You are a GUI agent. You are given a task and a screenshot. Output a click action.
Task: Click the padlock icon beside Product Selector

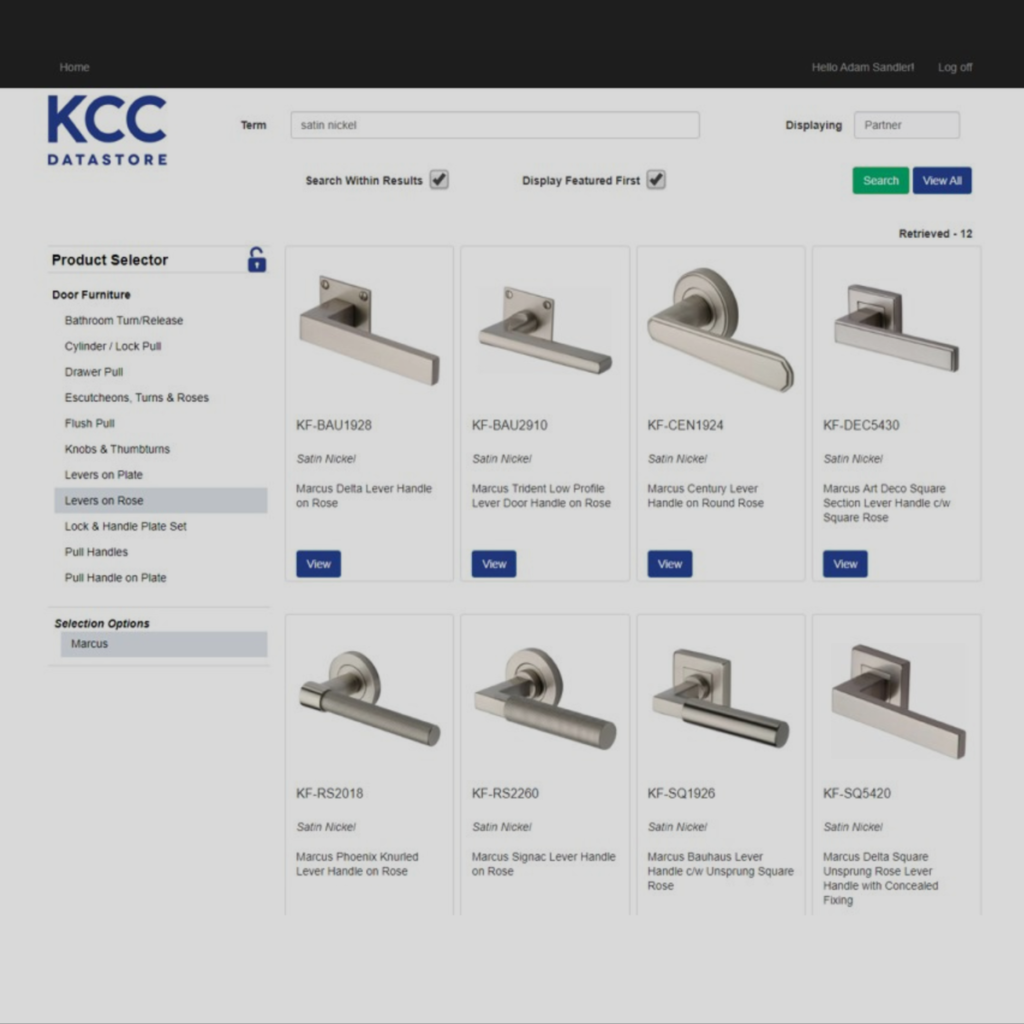point(257,259)
